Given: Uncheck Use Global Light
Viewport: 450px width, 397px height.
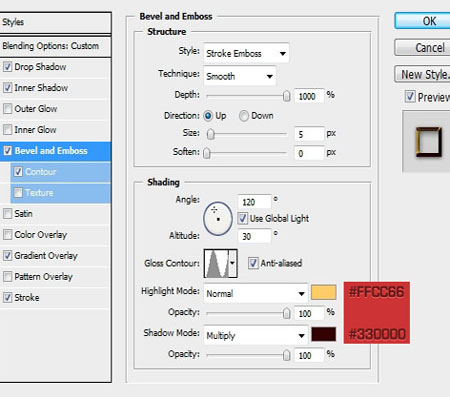Looking at the screenshot, I should point(242,218).
